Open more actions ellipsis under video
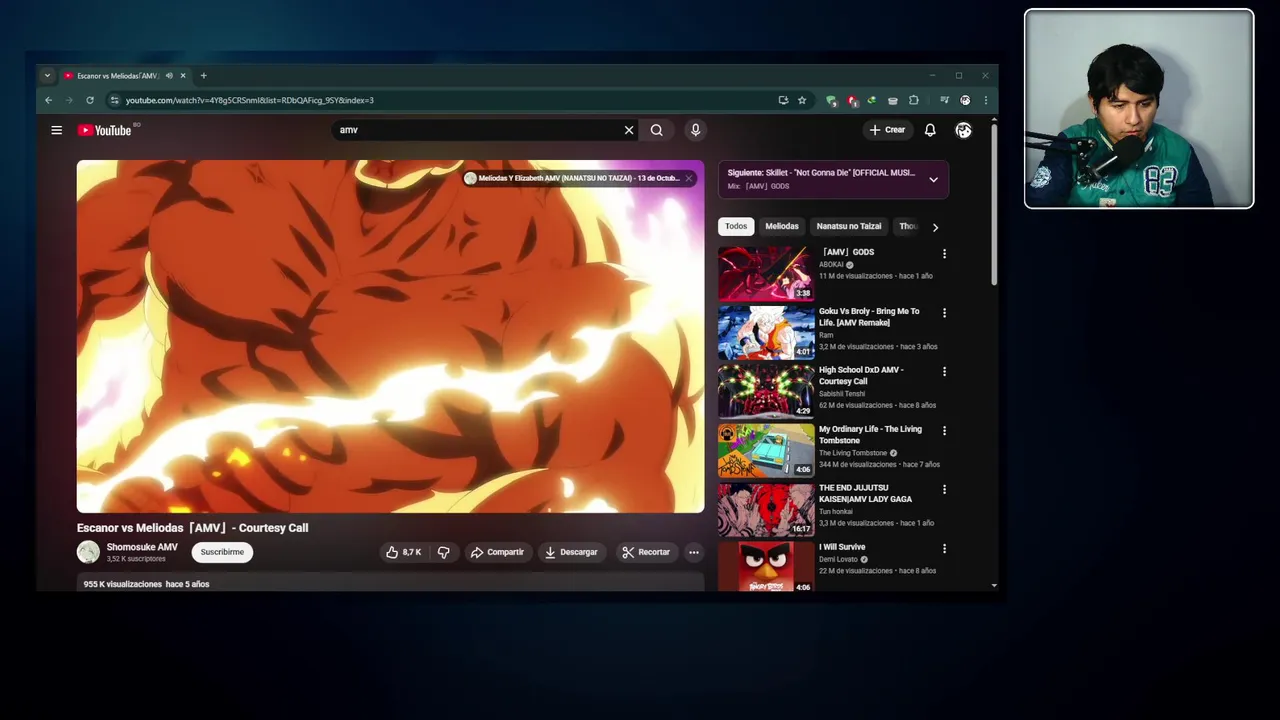 pos(694,552)
